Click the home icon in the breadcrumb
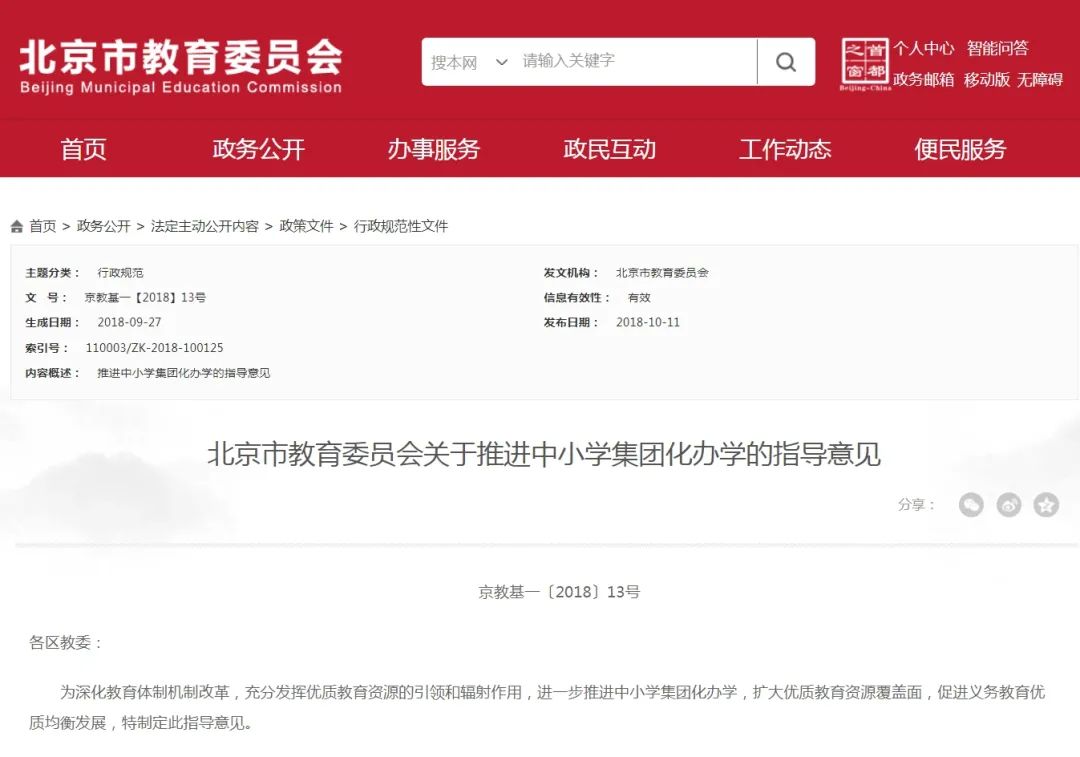 tap(17, 226)
